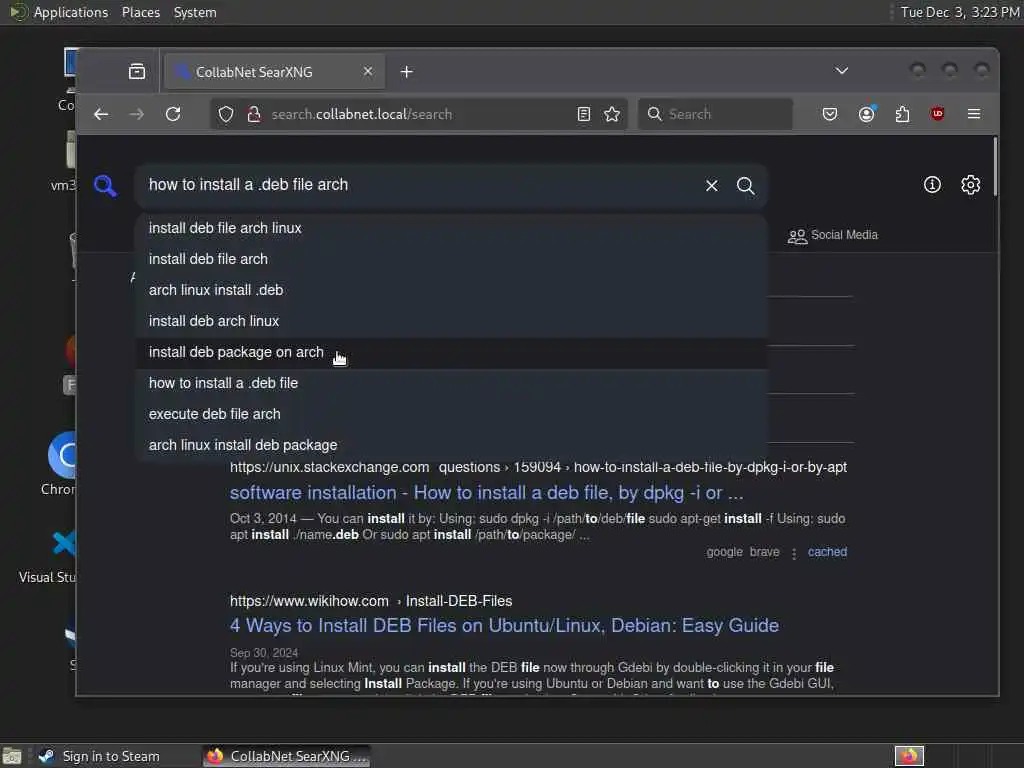
Task: Open the Pocket save icon
Action: (830, 114)
